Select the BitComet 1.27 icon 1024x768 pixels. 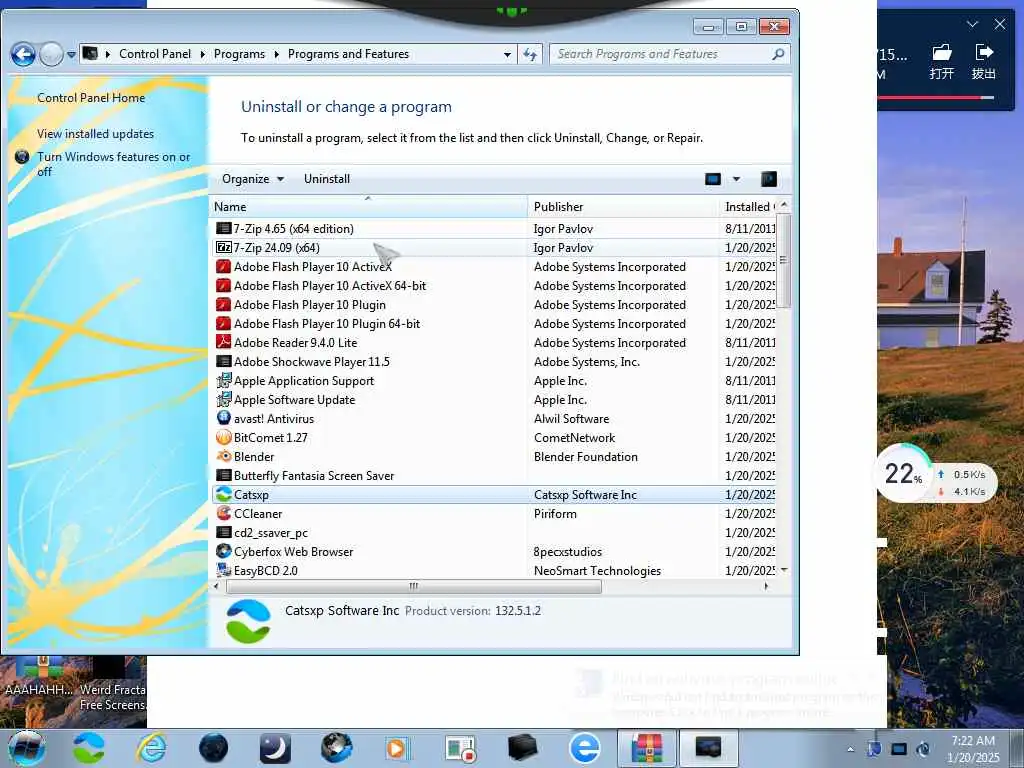pyautogui.click(x=223, y=437)
